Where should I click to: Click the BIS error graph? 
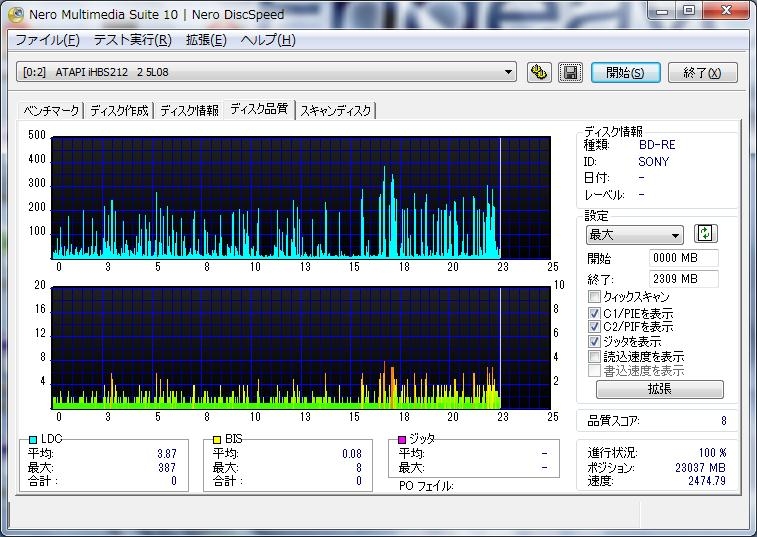tap(301, 348)
